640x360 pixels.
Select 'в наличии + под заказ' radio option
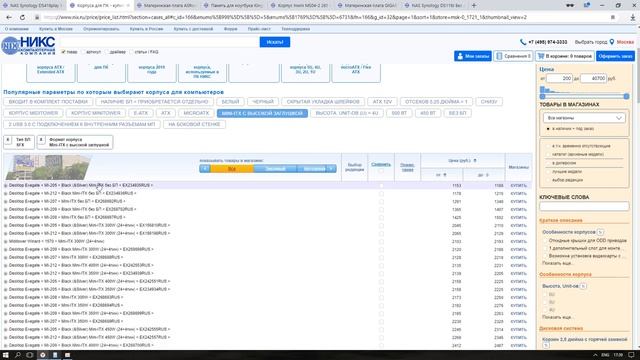pyautogui.click(x=548, y=129)
